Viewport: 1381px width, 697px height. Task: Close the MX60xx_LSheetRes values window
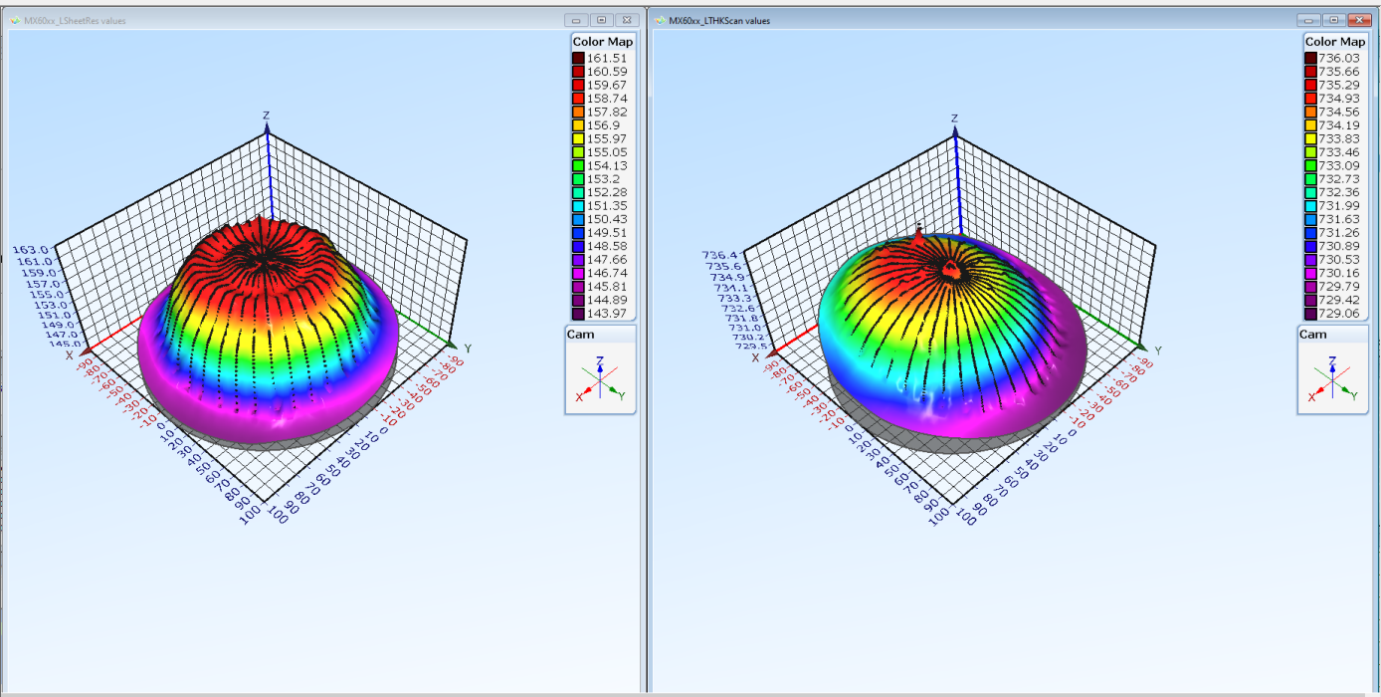(626, 20)
